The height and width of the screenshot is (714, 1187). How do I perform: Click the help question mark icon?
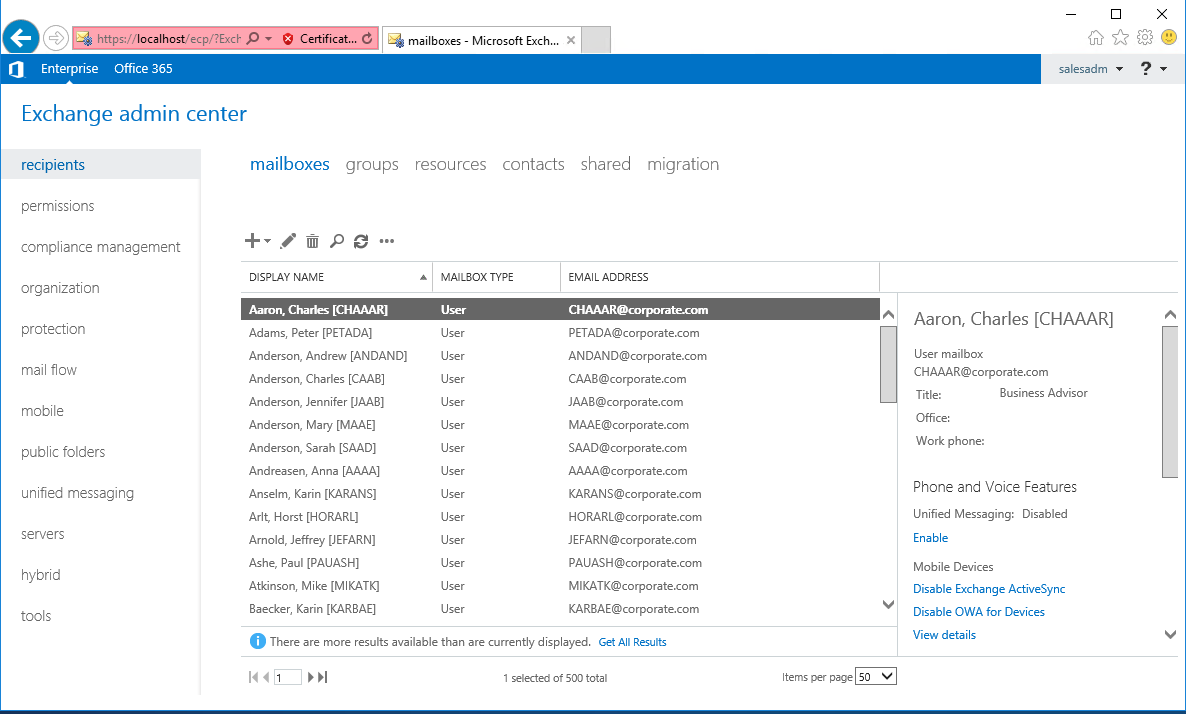pyautogui.click(x=1145, y=68)
